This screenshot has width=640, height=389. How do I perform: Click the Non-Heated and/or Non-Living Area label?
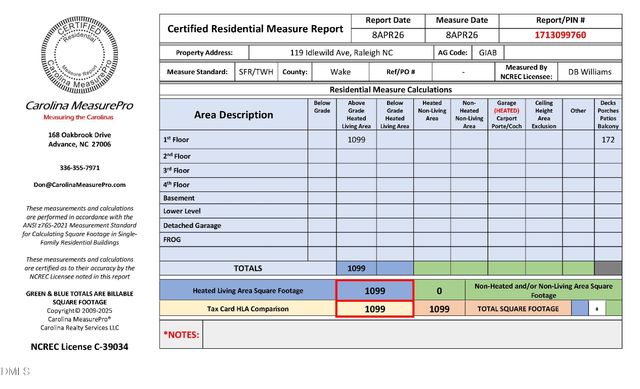[x=543, y=290]
